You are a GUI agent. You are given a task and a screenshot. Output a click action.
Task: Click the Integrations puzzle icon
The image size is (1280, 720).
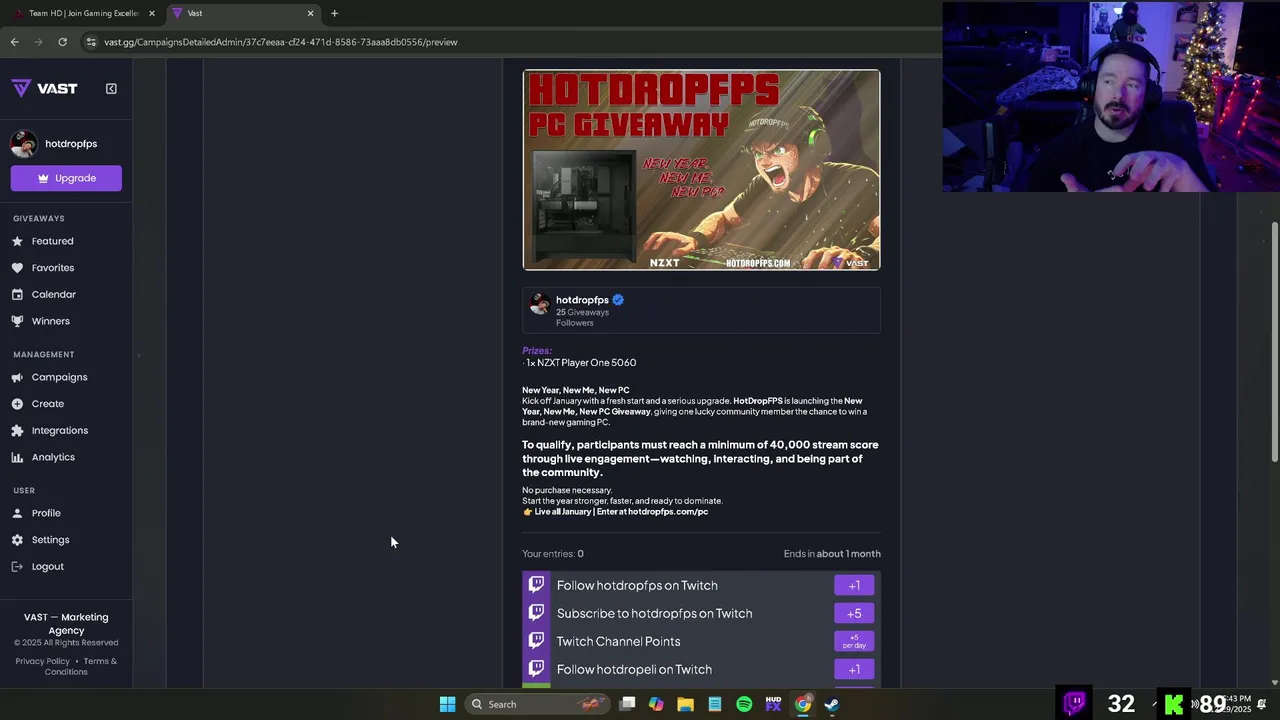coord(17,430)
